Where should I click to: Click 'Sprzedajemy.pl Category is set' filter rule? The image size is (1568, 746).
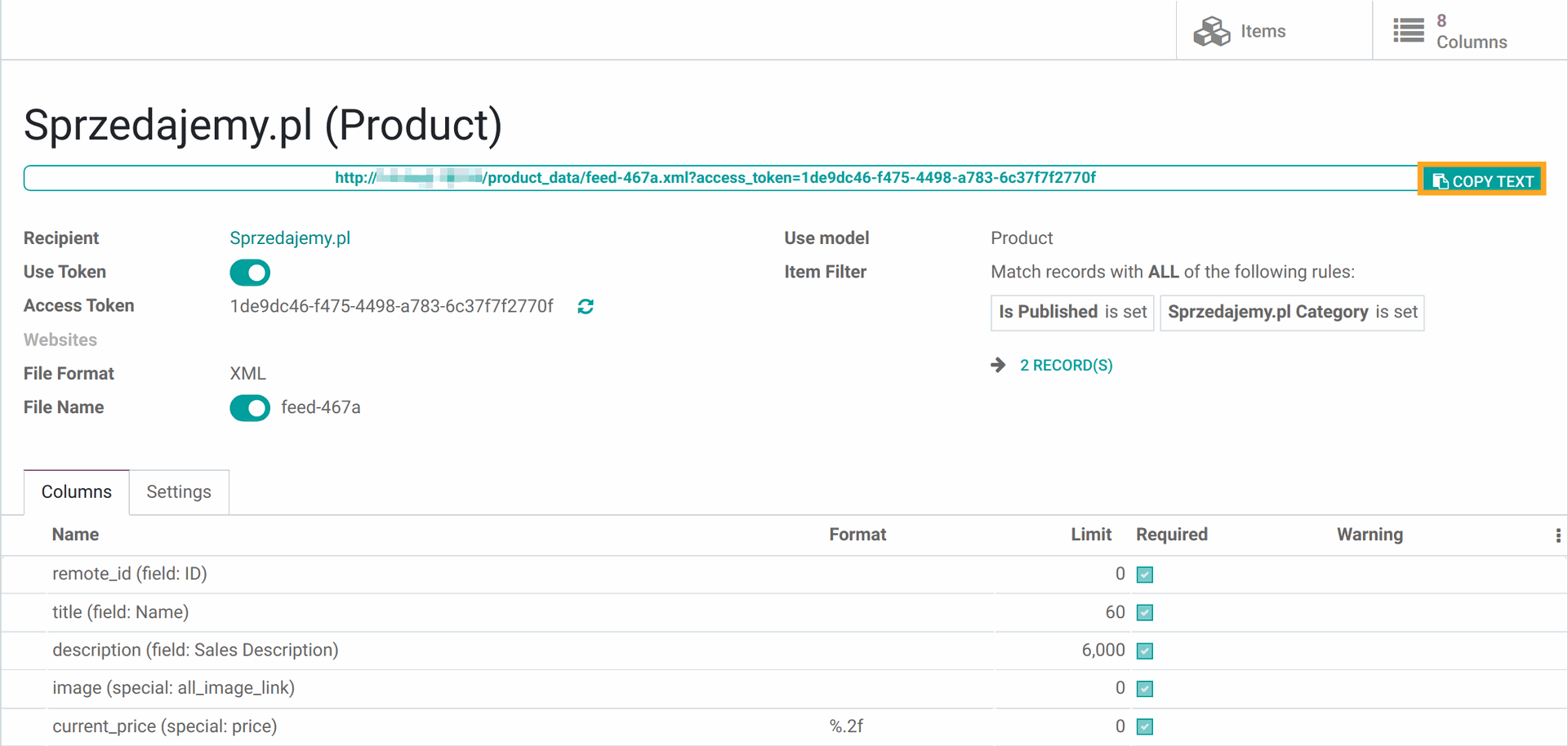[x=1292, y=313]
